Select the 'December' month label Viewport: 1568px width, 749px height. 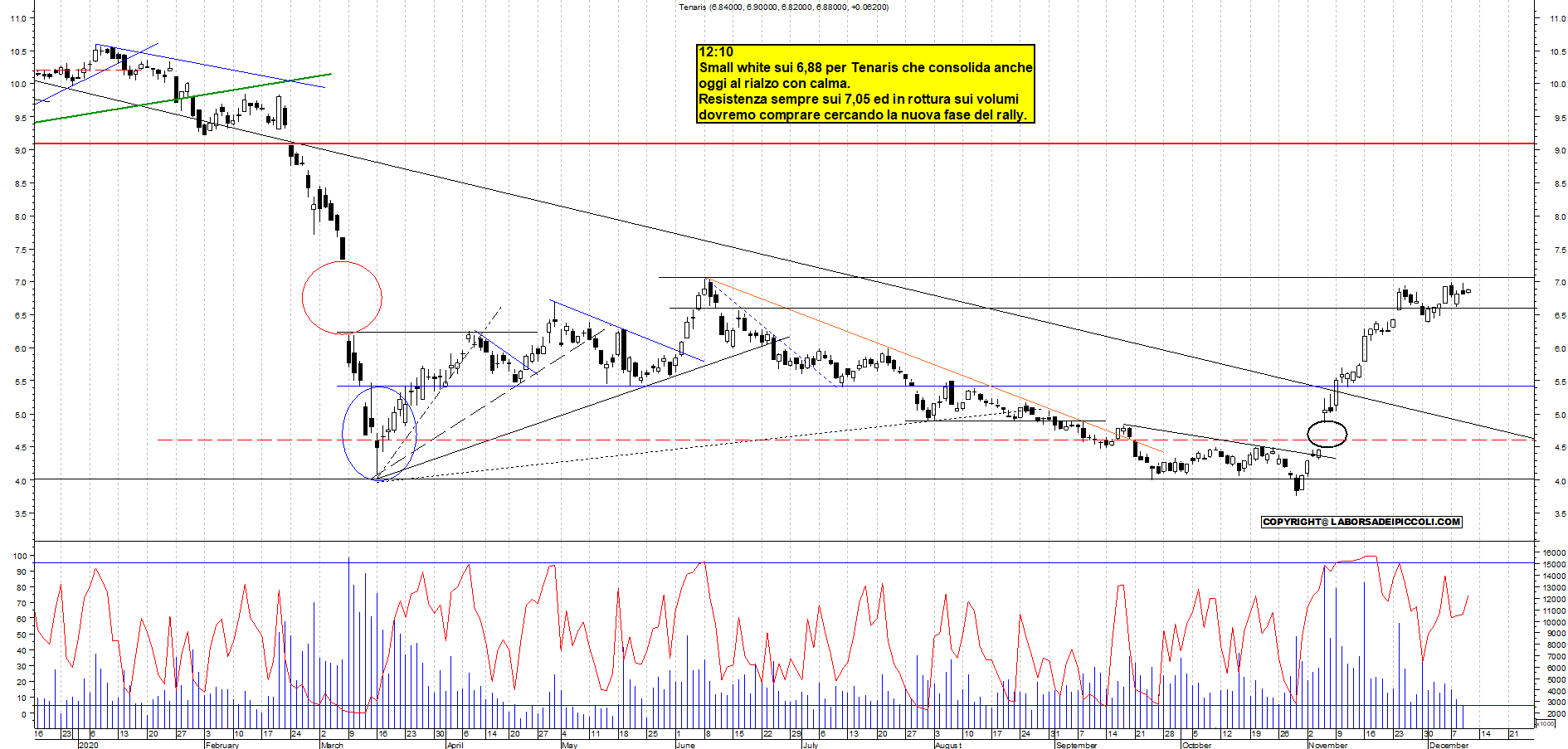(1449, 745)
